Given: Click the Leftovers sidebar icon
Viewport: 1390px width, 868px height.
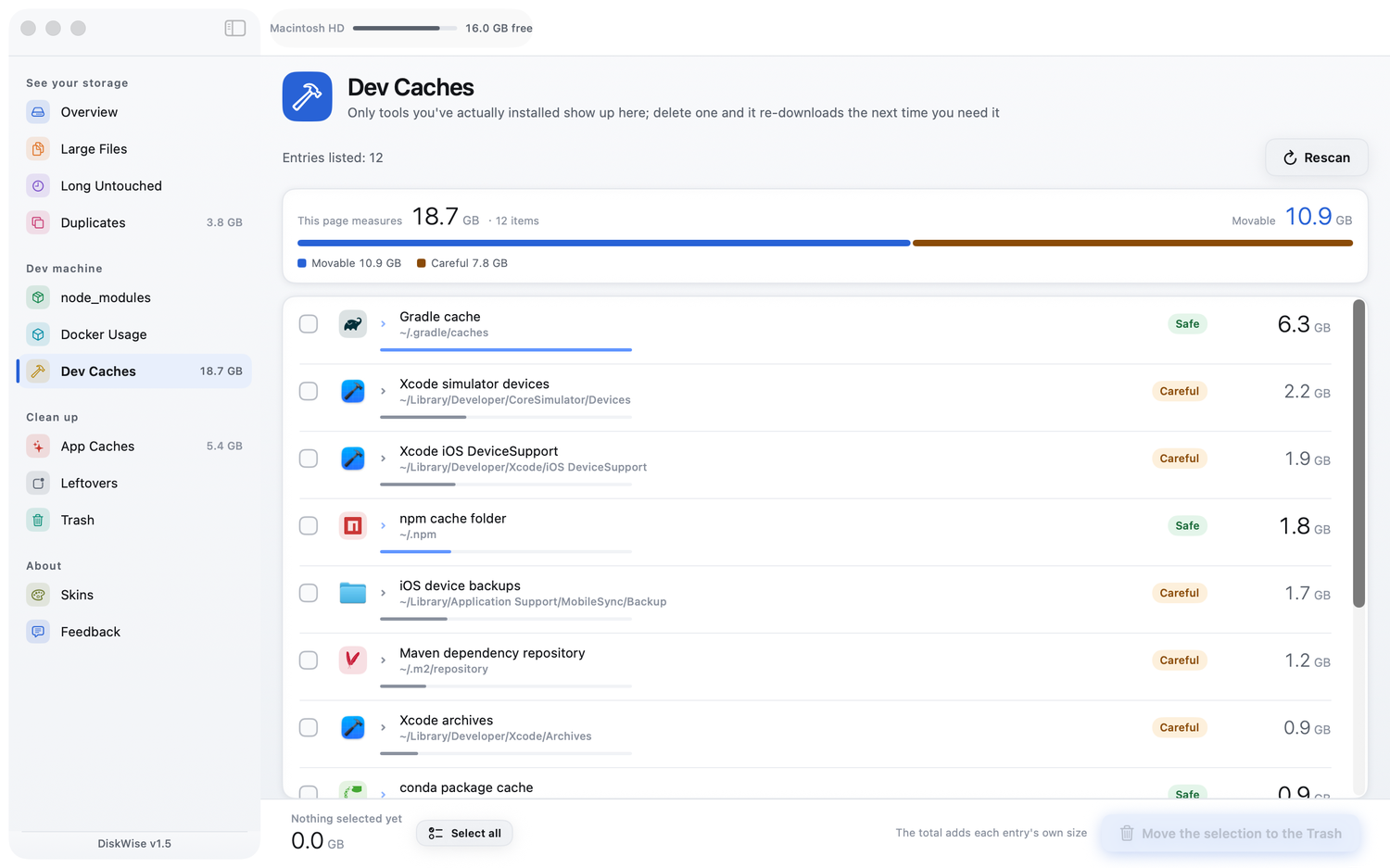Looking at the screenshot, I should point(38,484).
